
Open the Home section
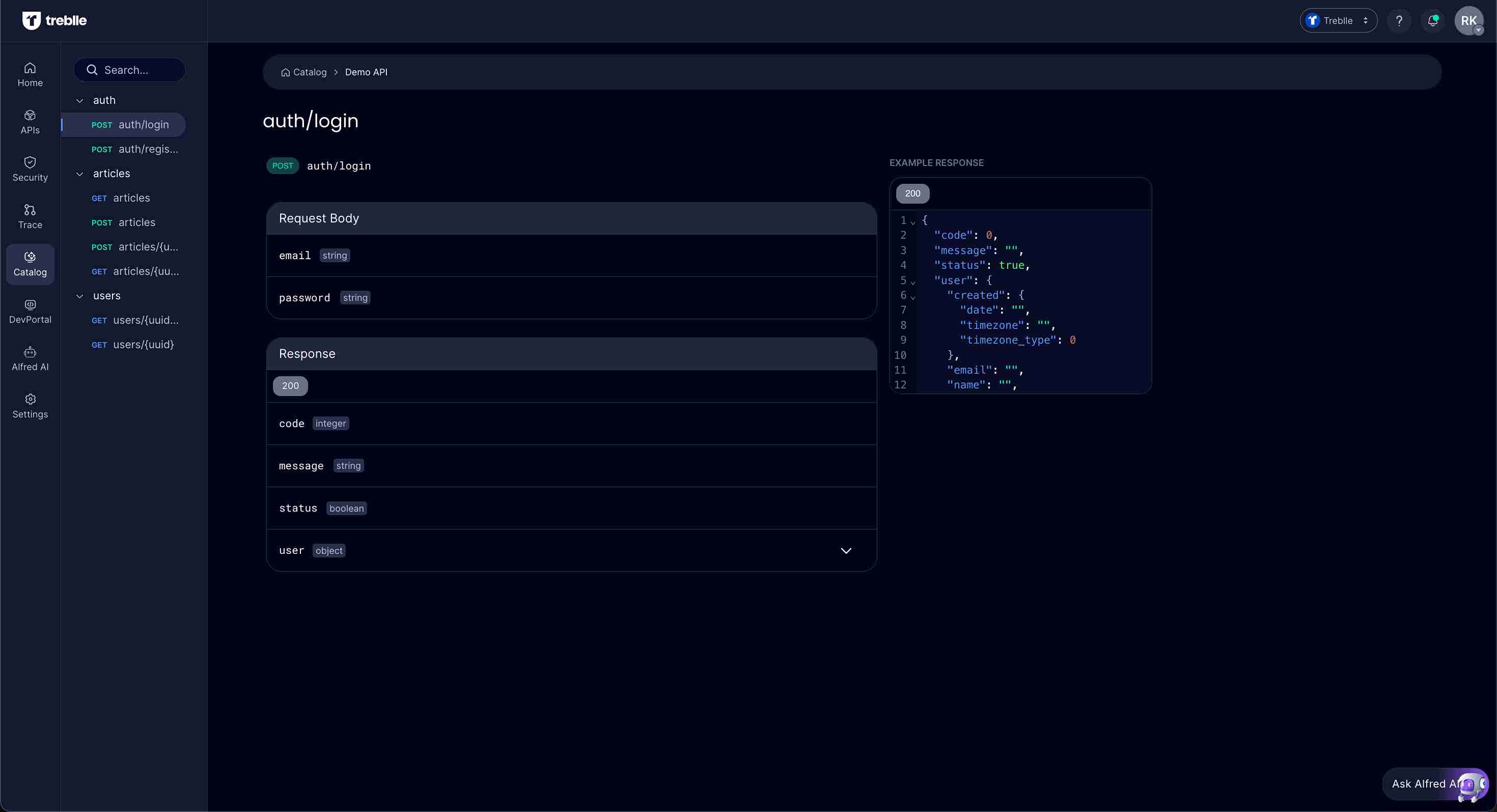click(x=30, y=74)
